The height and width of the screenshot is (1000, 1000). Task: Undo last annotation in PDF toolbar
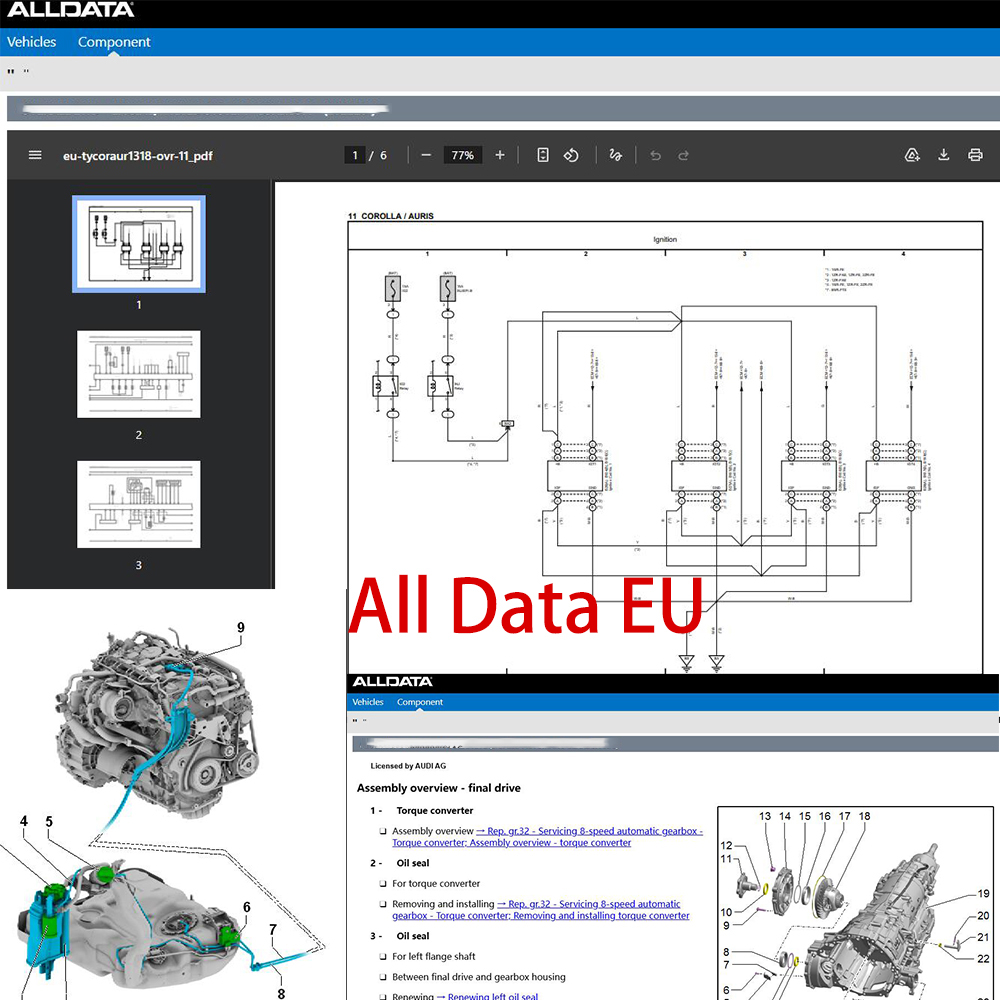pos(655,155)
